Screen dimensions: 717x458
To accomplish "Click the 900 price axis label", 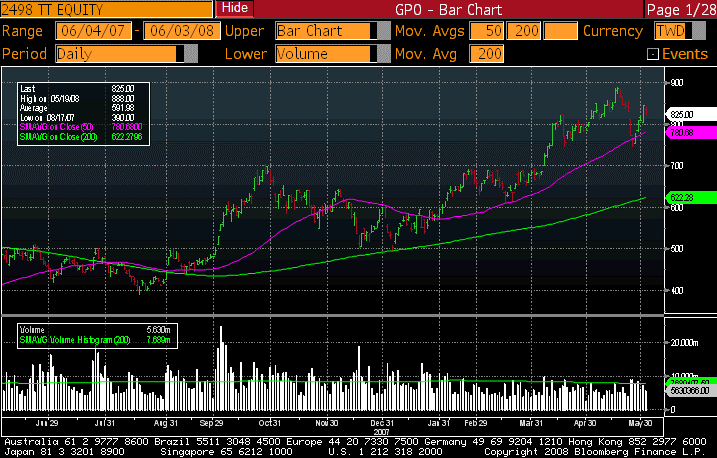I will point(677,83).
